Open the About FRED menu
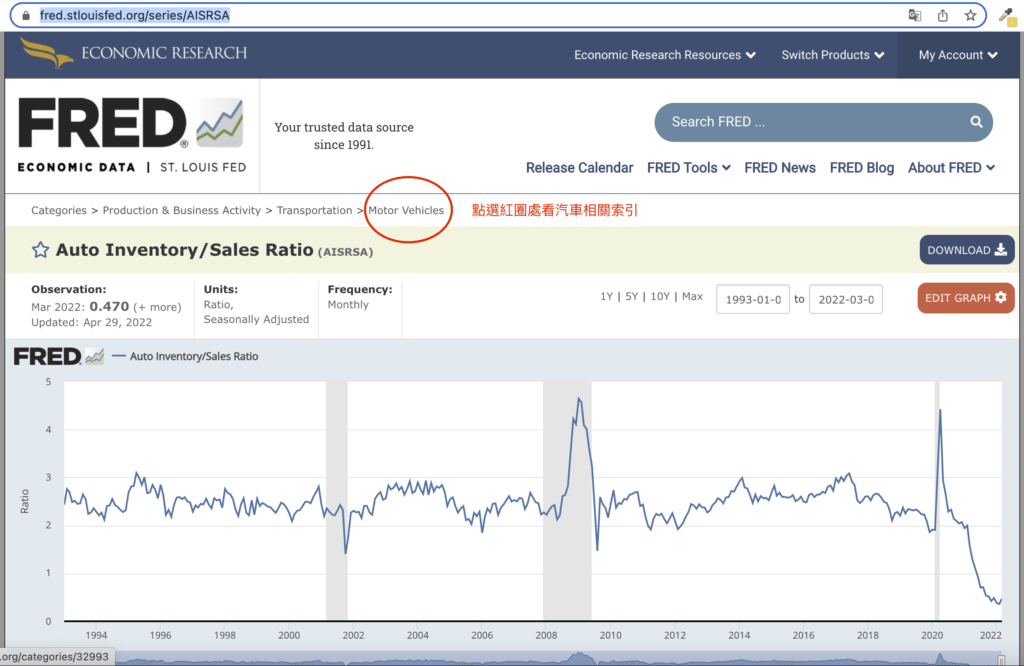 pos(951,168)
